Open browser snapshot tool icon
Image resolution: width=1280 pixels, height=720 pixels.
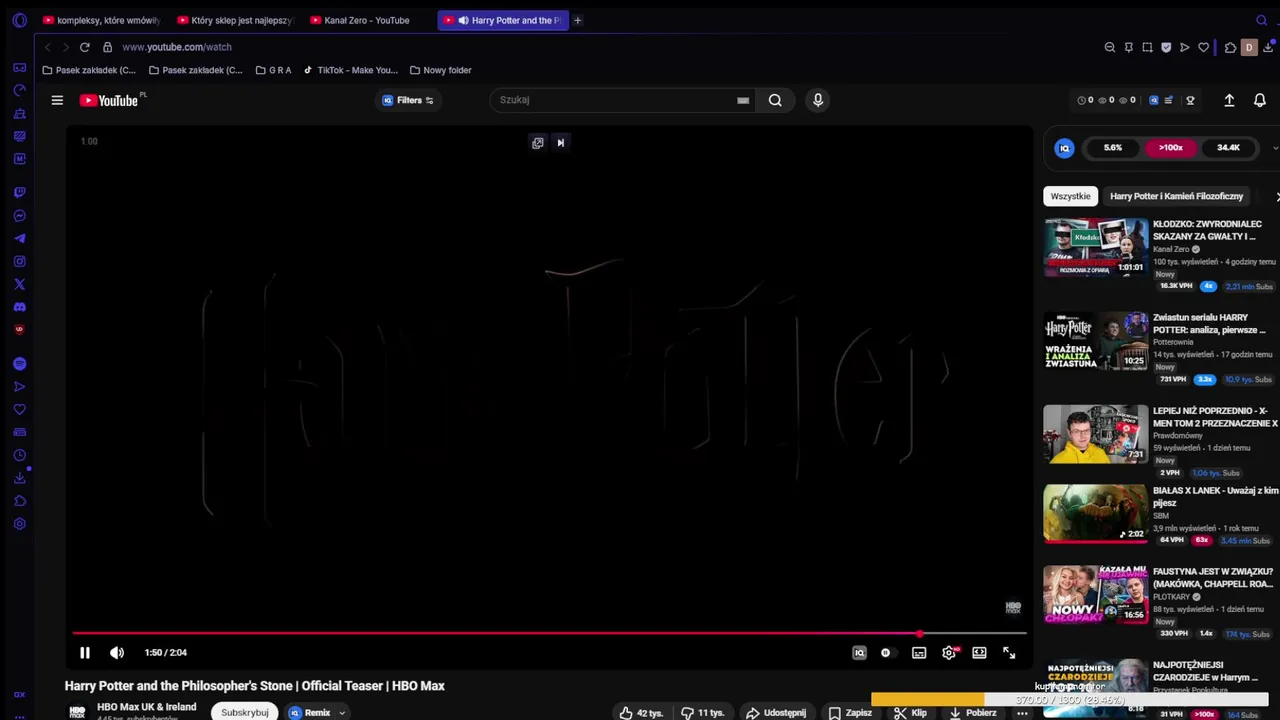tap(1147, 47)
